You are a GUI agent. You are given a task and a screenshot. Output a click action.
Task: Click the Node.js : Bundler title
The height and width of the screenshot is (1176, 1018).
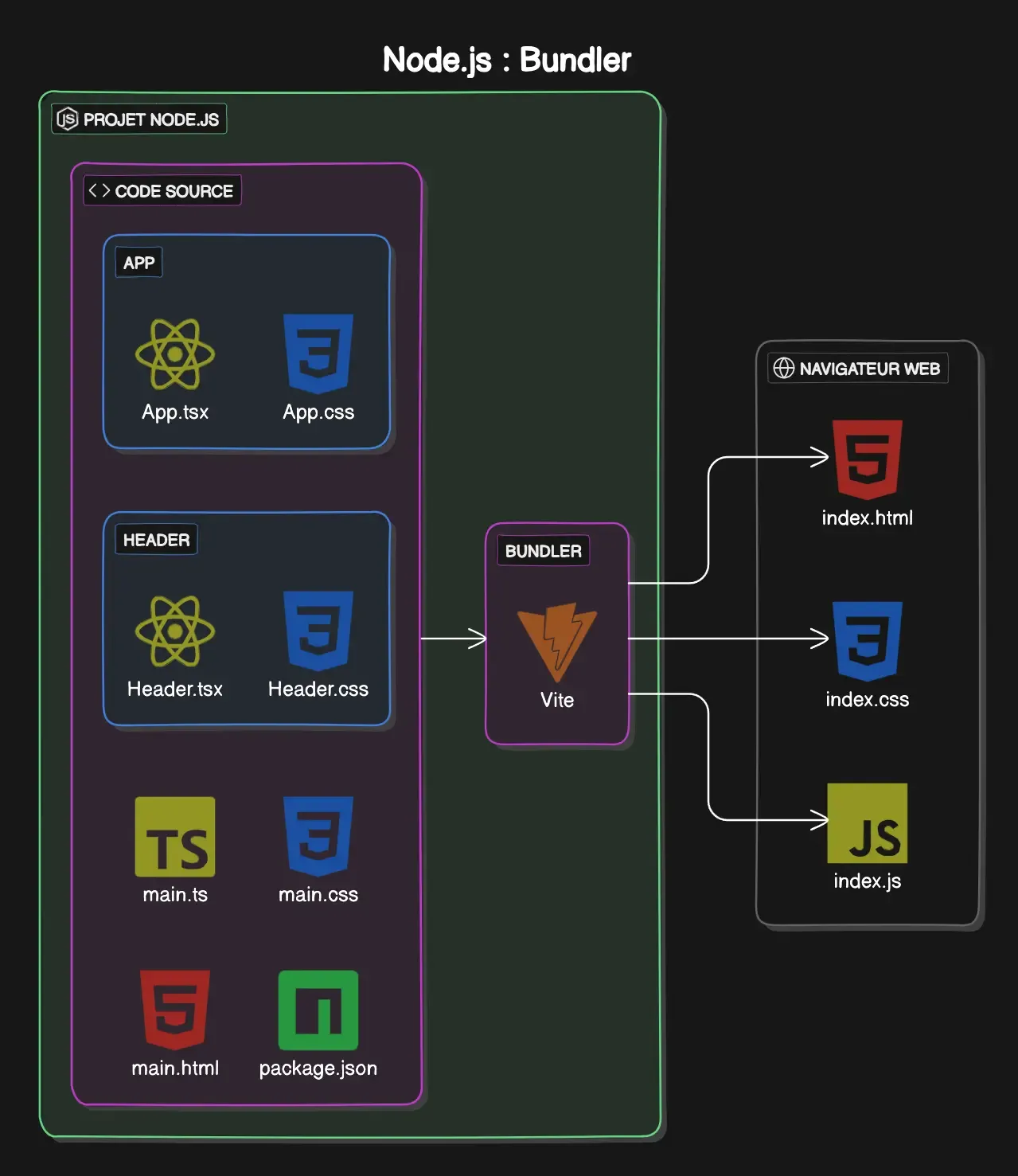click(x=507, y=61)
